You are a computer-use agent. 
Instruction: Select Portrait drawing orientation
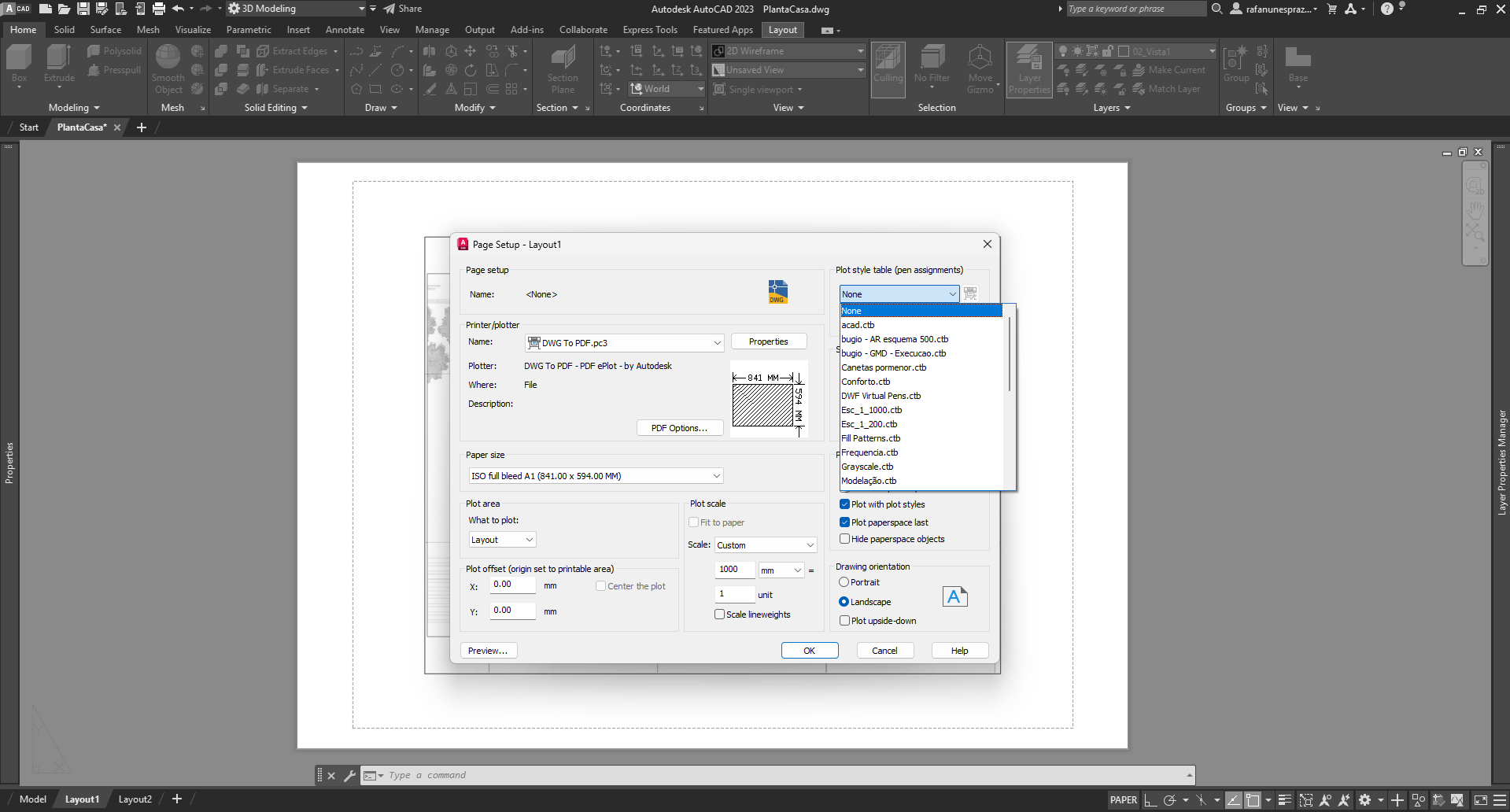click(x=844, y=582)
